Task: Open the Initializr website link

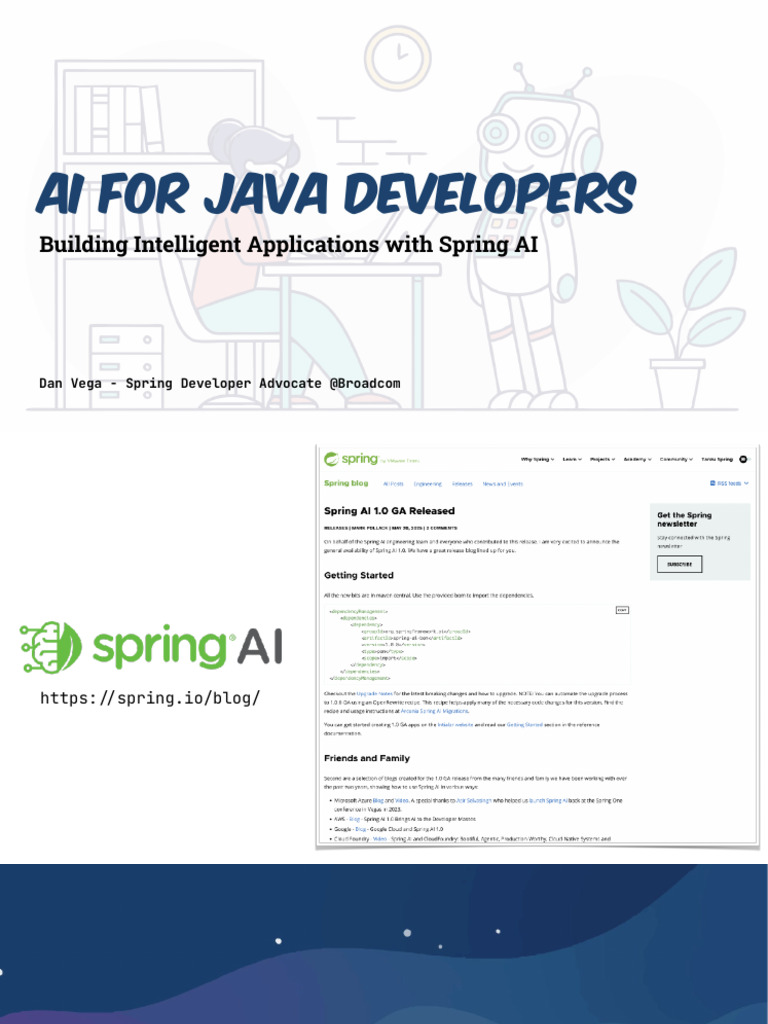Action: click(x=455, y=725)
